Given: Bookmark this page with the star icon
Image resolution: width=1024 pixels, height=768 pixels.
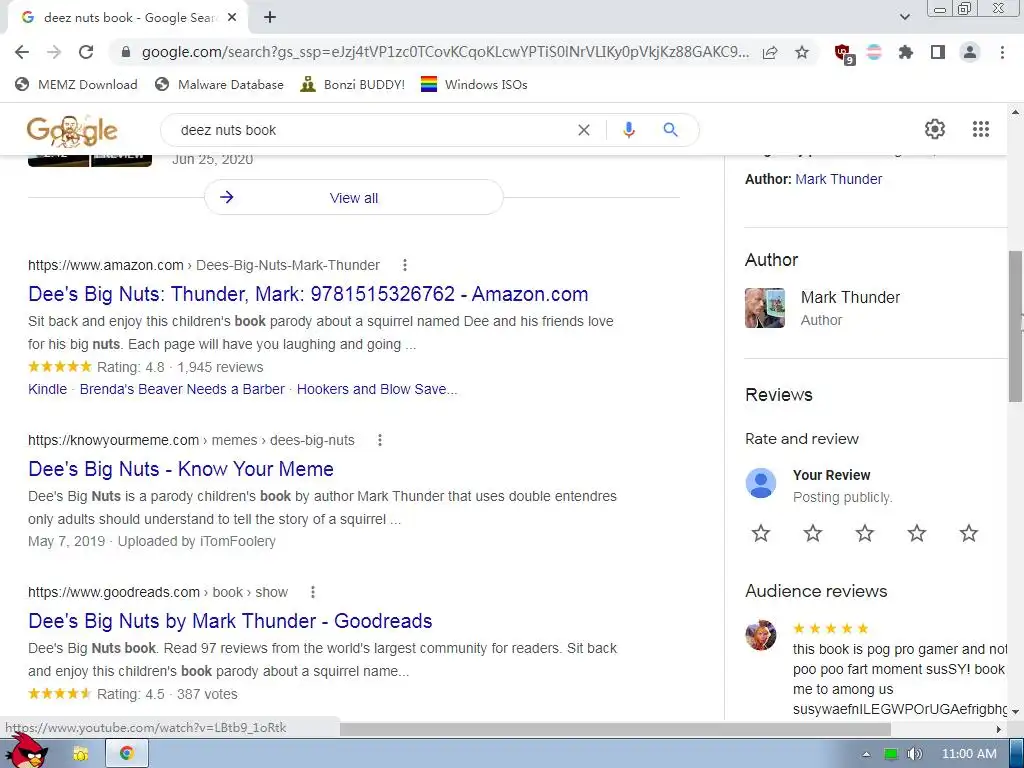Looking at the screenshot, I should [802, 52].
